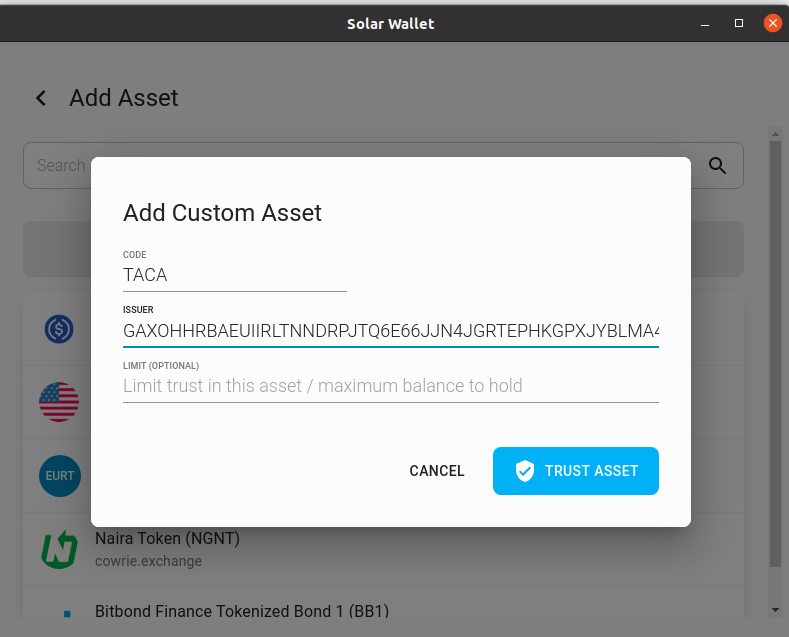Maximize the Solar Wallet window

click(x=739, y=23)
